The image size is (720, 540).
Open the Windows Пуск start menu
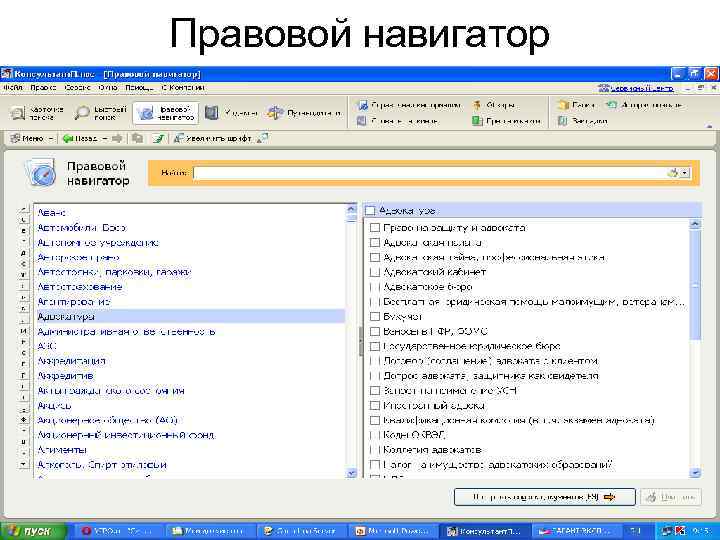point(33,531)
